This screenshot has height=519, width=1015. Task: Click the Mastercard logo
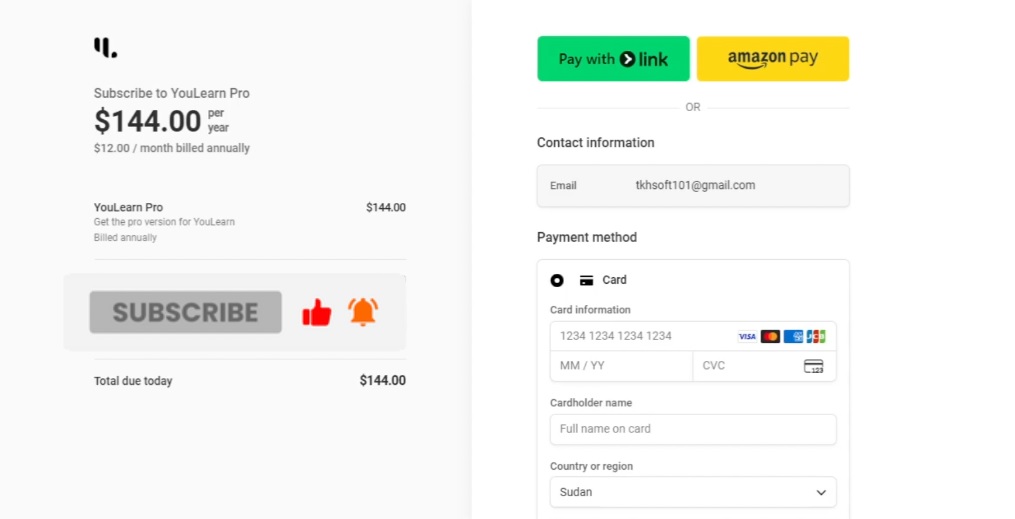point(770,337)
